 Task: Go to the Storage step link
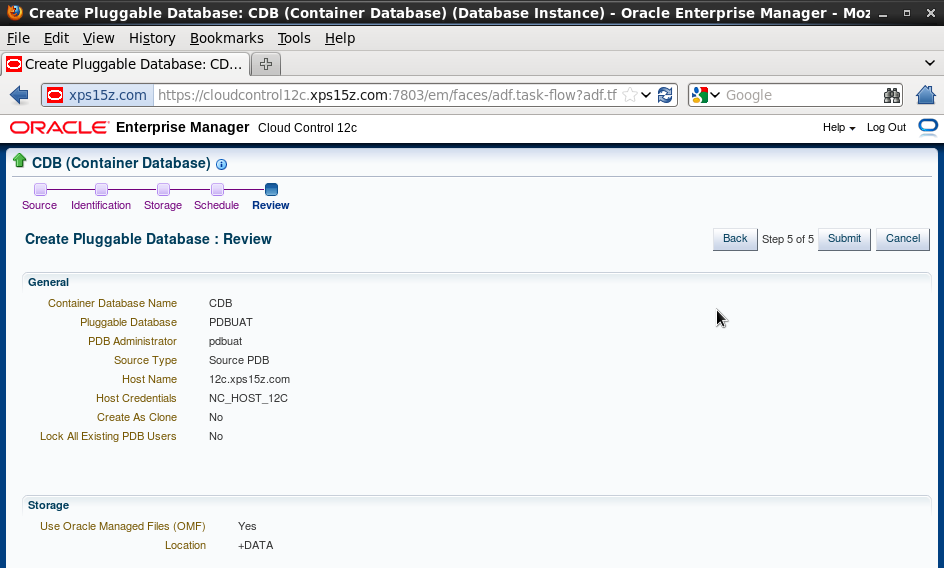(163, 205)
